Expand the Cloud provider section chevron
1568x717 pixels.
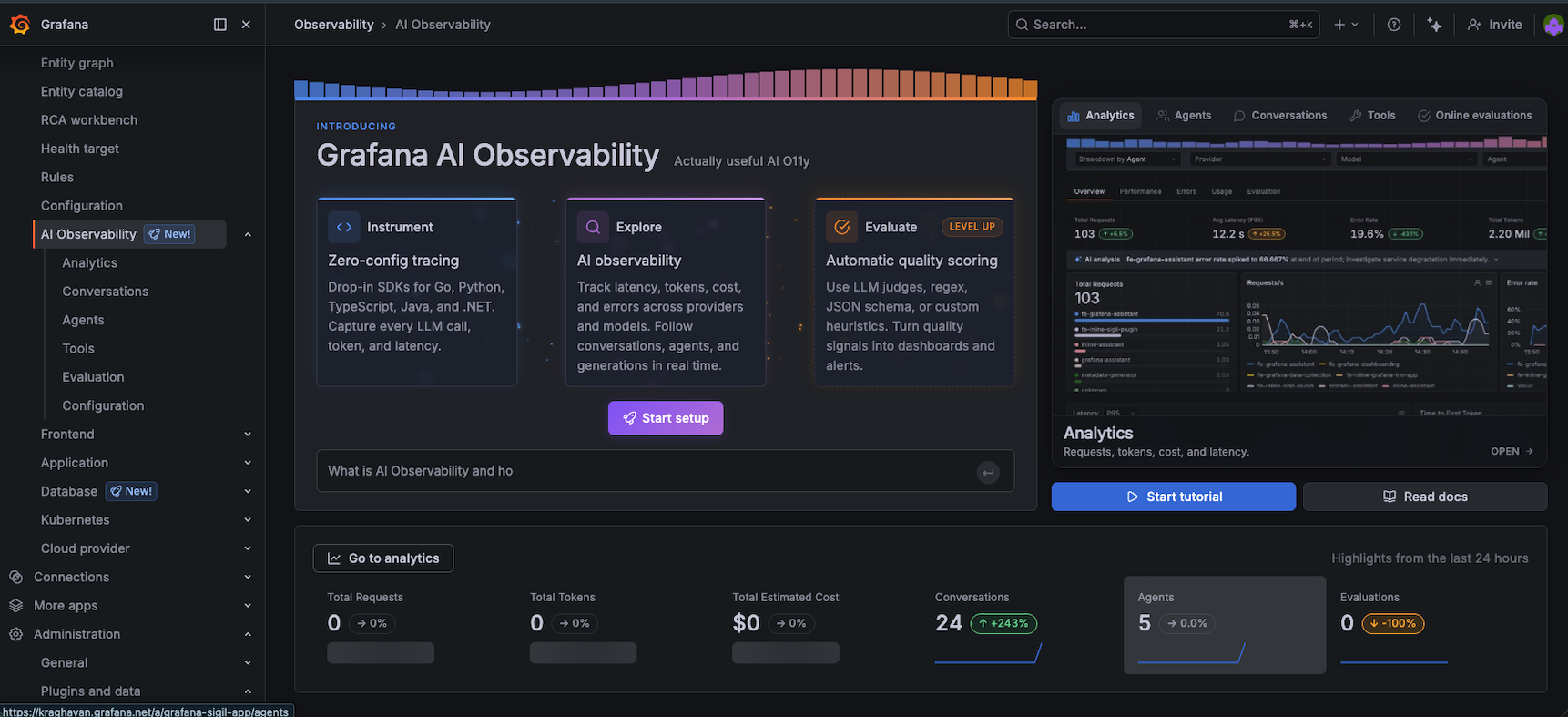[248, 548]
